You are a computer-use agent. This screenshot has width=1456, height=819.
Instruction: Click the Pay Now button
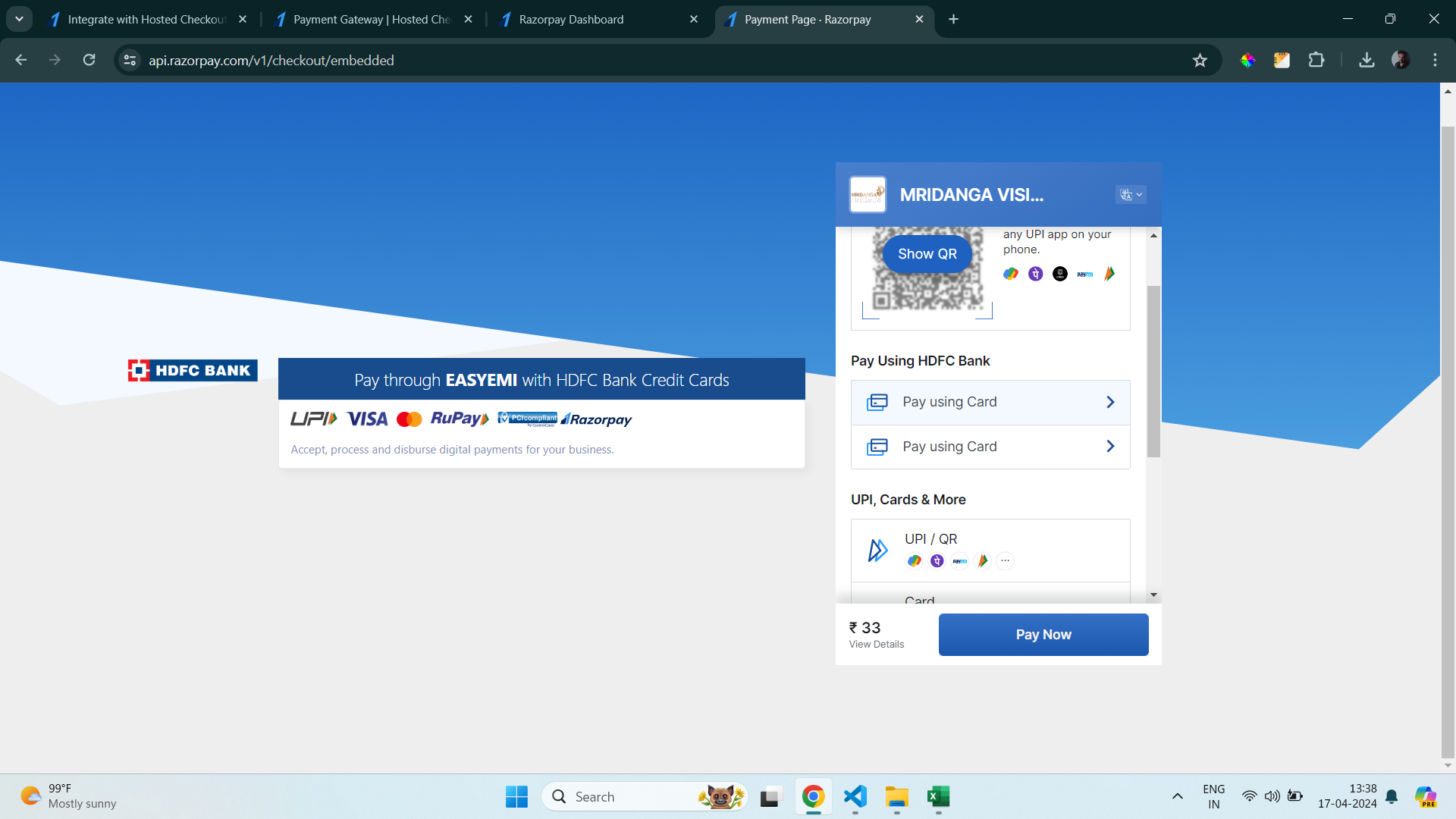coord(1043,635)
